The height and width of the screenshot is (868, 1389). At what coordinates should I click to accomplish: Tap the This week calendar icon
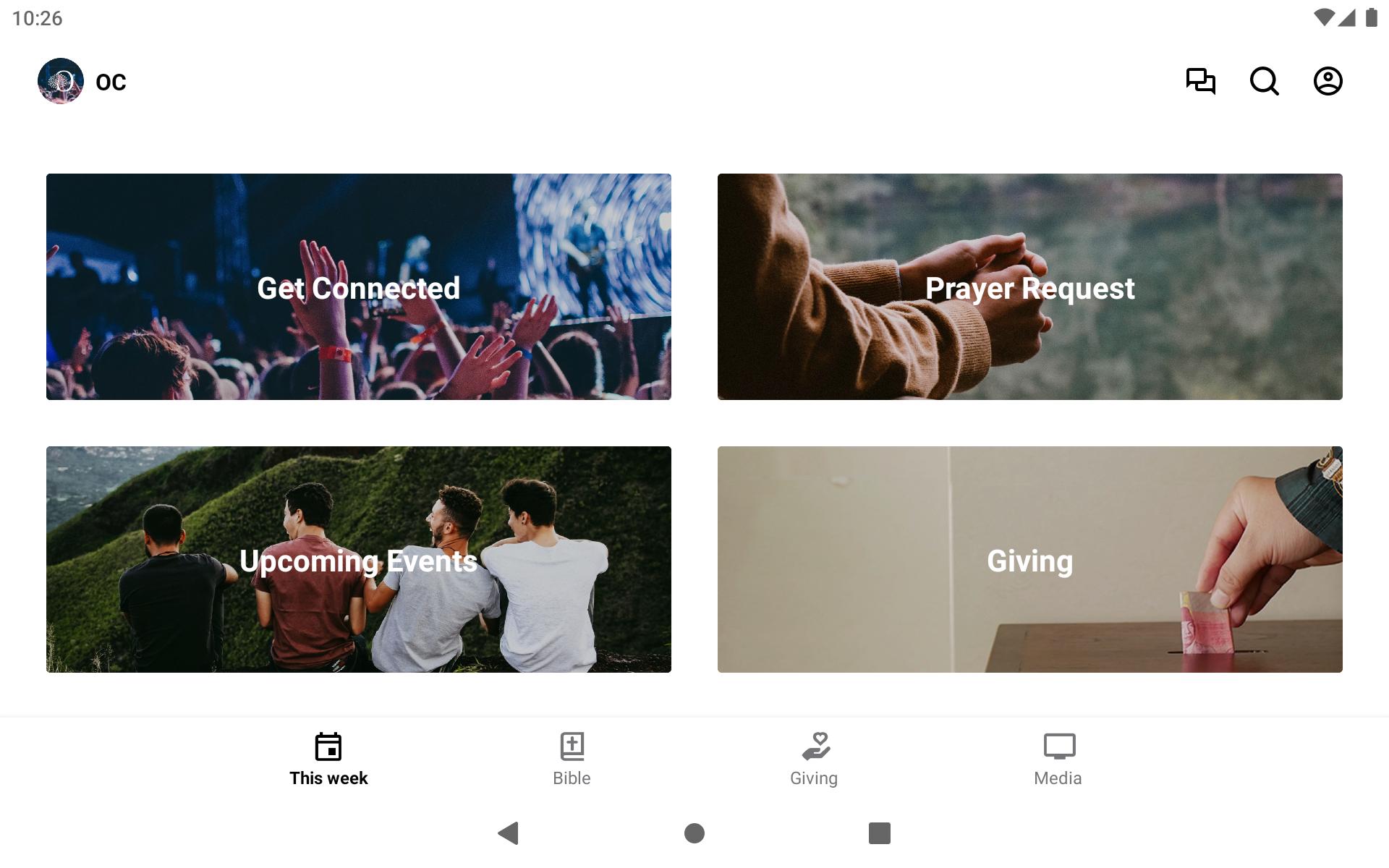click(328, 746)
